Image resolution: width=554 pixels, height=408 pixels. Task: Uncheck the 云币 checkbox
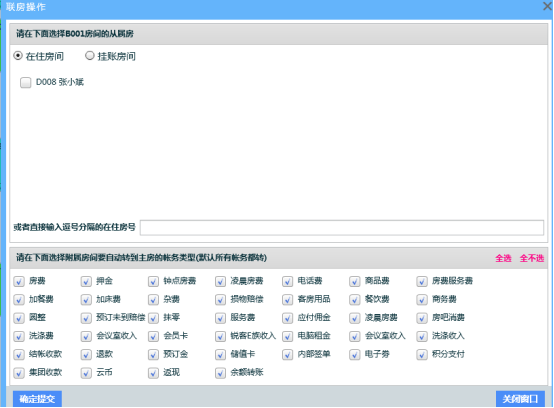pyautogui.click(x=86, y=373)
